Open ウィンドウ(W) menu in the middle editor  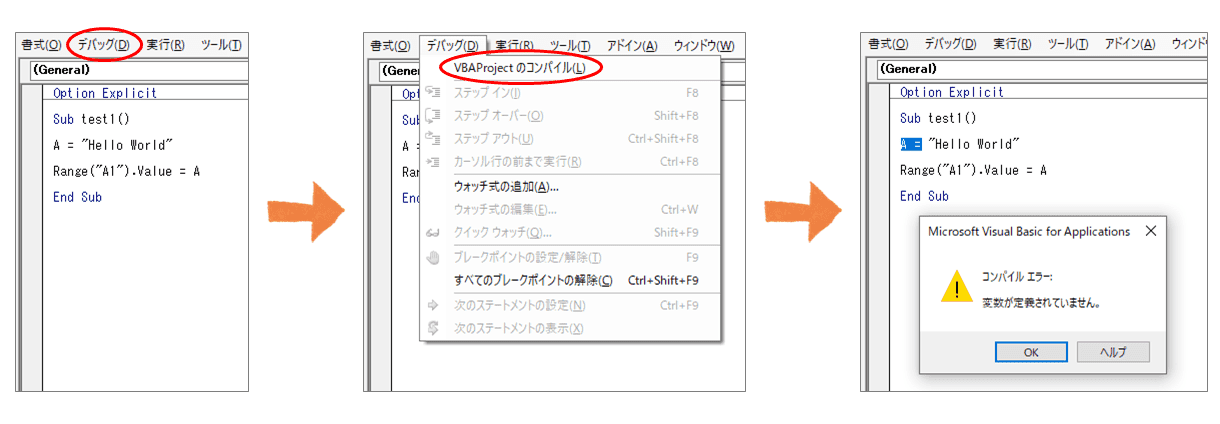tap(704, 46)
